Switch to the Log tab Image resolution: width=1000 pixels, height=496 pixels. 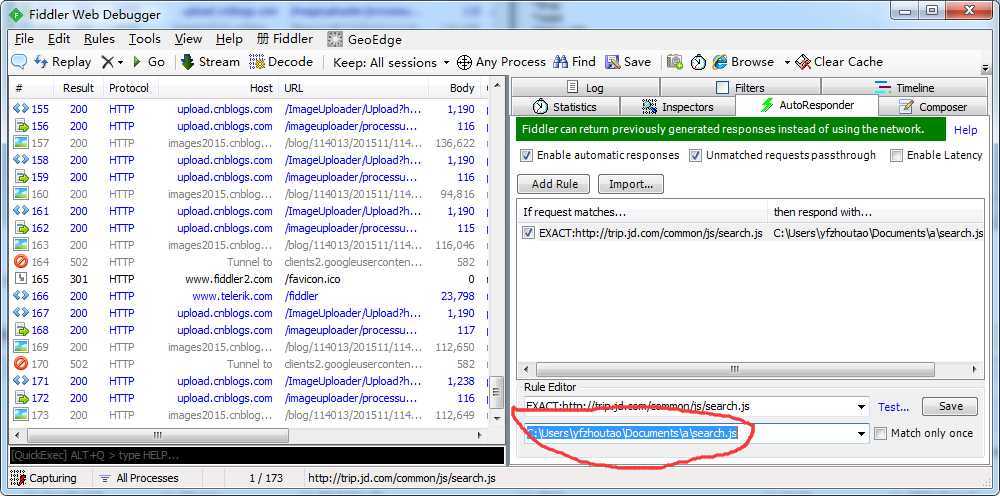[585, 87]
